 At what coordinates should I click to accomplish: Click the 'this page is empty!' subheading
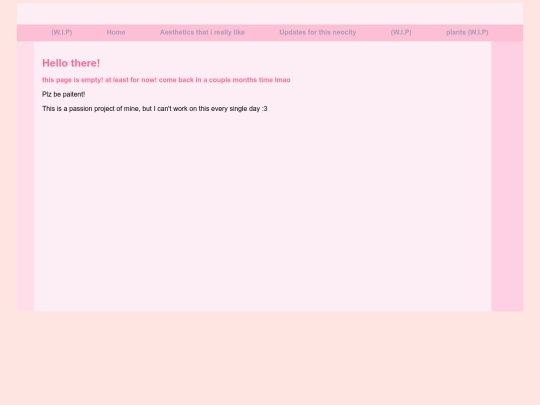point(166,80)
